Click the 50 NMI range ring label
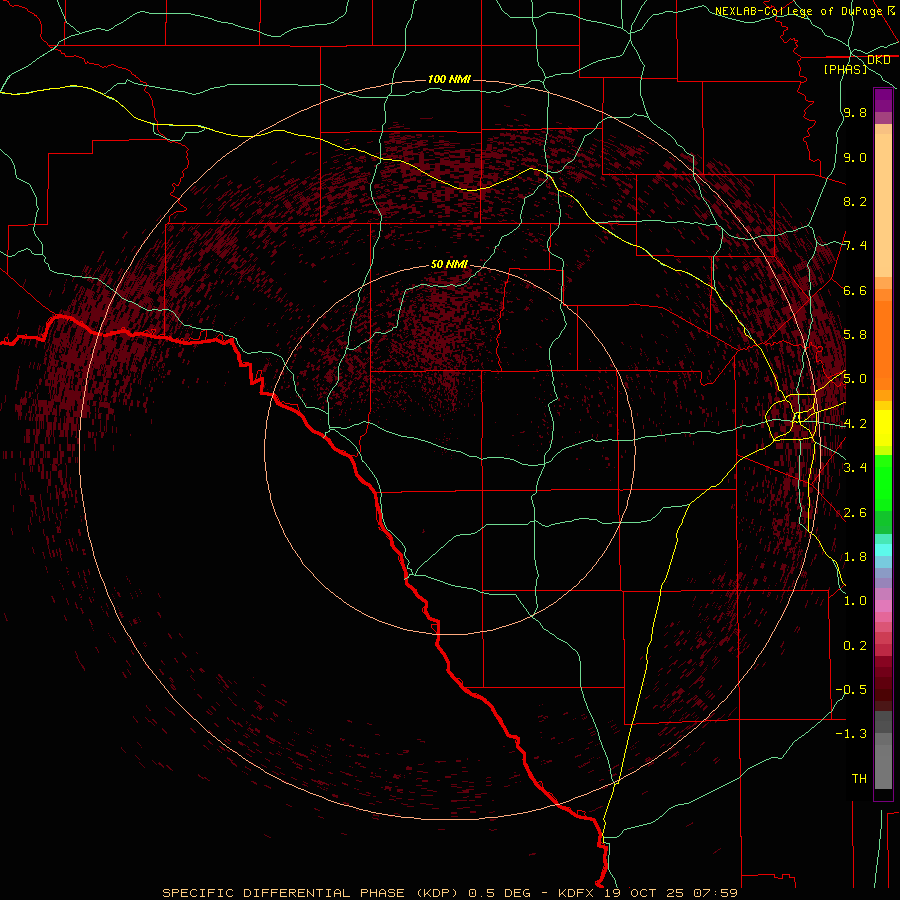The image size is (900, 900). click(x=449, y=264)
